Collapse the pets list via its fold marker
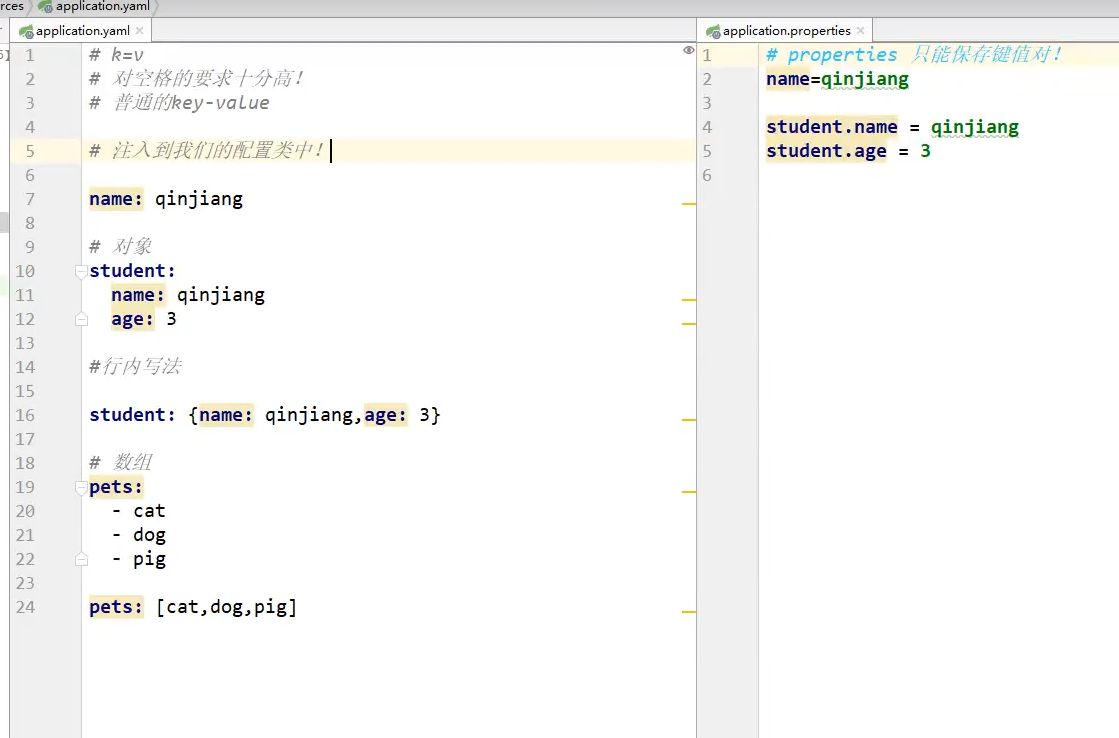1119x738 pixels. (x=80, y=487)
